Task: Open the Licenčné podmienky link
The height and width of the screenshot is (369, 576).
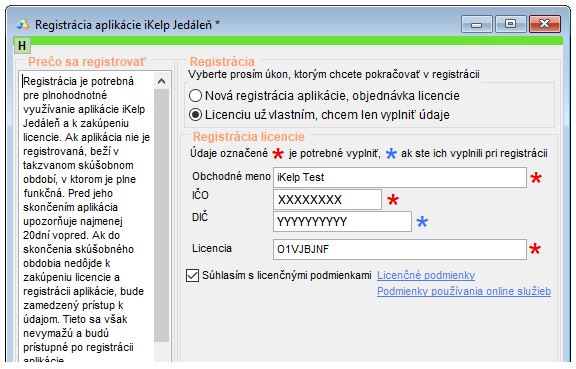Action: pos(426,275)
